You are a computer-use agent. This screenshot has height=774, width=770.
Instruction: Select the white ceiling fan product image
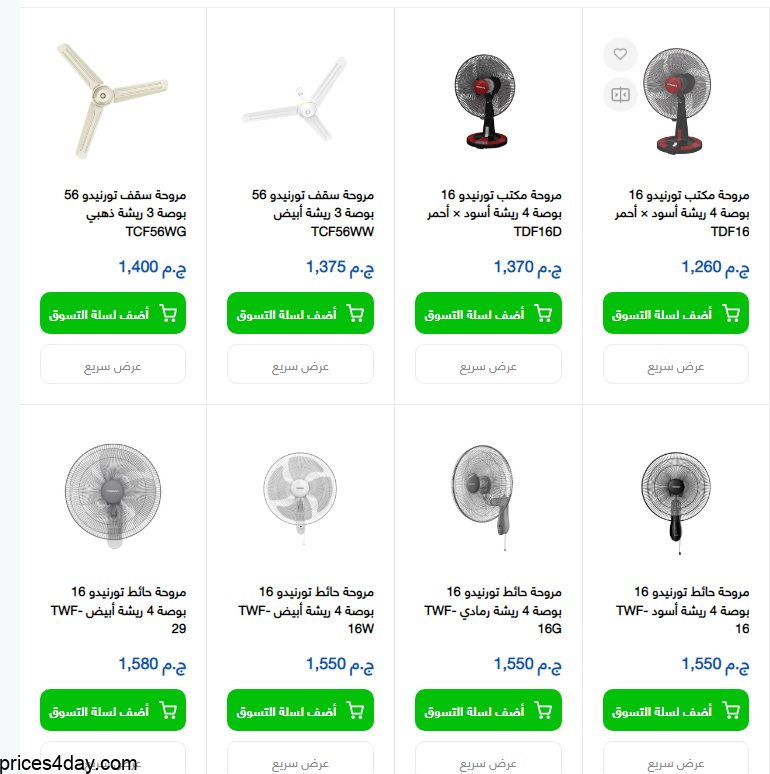pyautogui.click(x=295, y=98)
